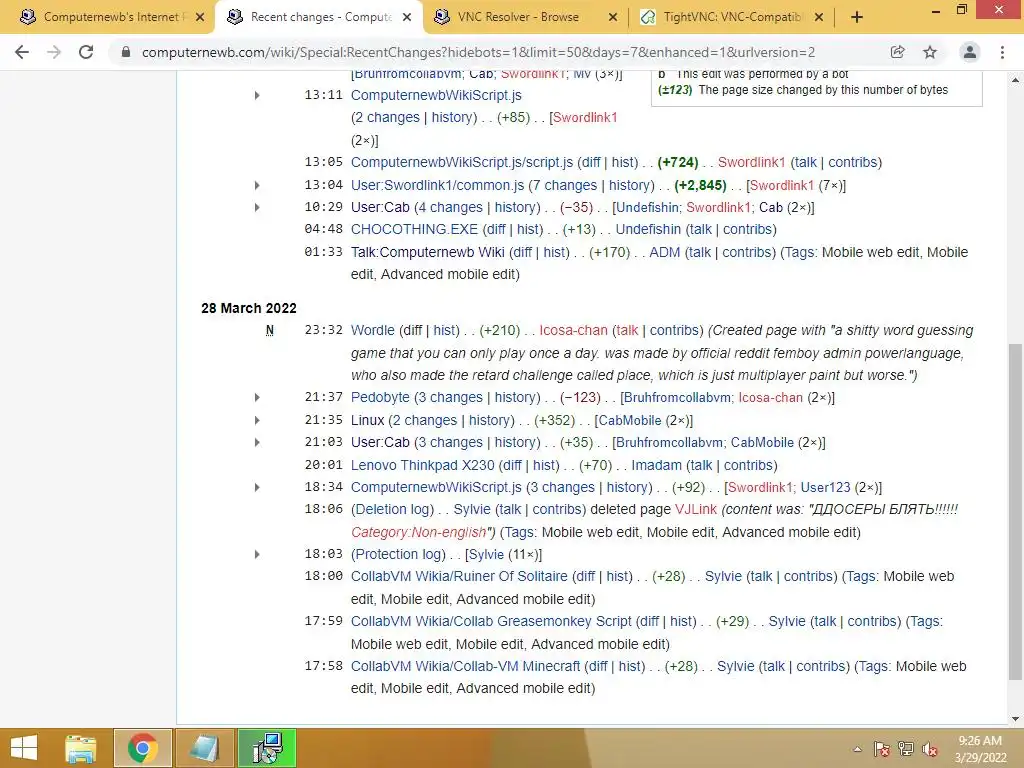
Task: Show hidden tray icons arrow
Action: click(857, 749)
